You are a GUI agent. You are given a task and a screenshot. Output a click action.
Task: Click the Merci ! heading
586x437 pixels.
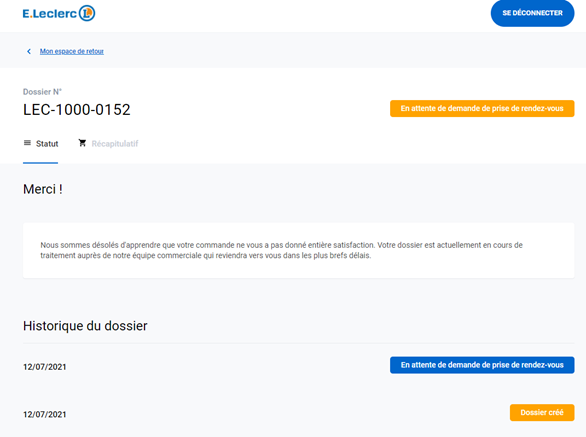point(43,189)
